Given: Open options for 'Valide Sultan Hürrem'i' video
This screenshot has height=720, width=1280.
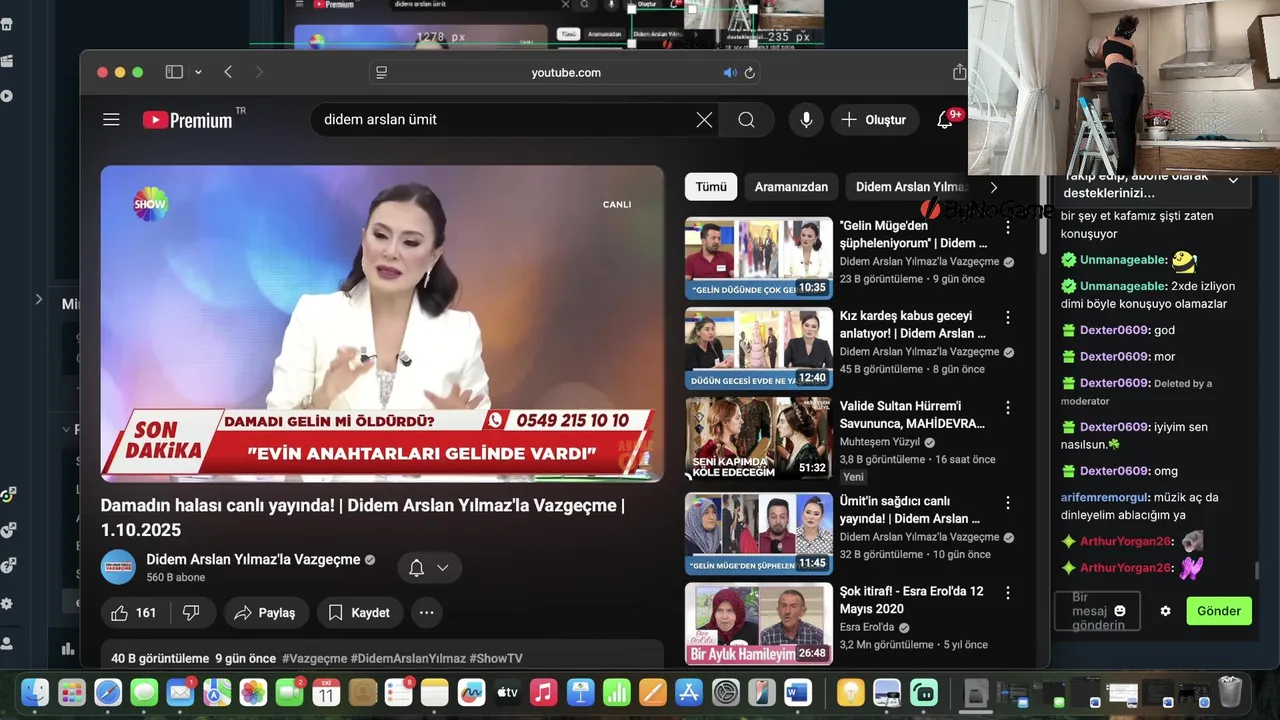Looking at the screenshot, I should (x=1008, y=407).
